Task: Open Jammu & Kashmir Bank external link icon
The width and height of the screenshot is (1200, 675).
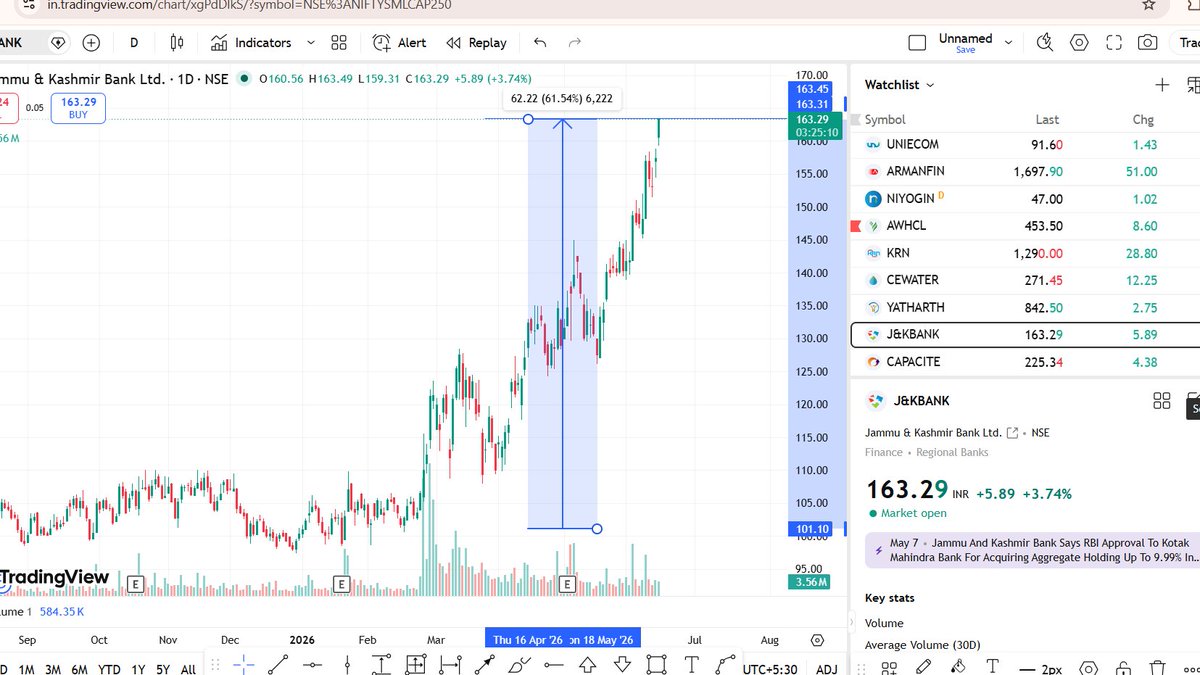Action: 1013,433
